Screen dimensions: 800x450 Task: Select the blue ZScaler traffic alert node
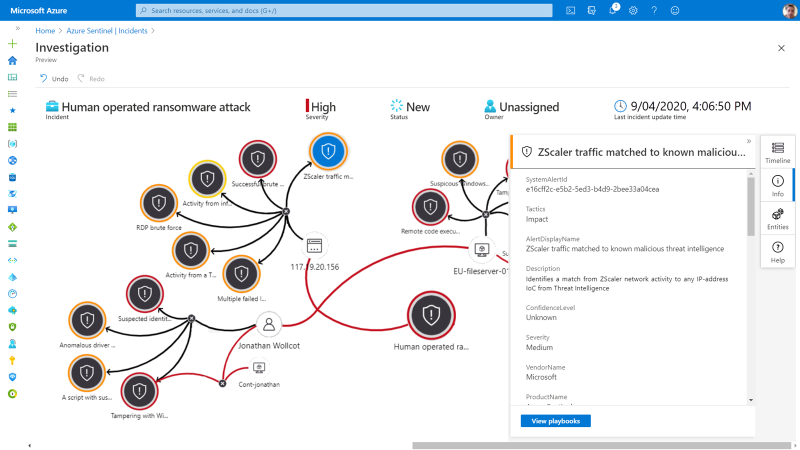tap(327, 152)
